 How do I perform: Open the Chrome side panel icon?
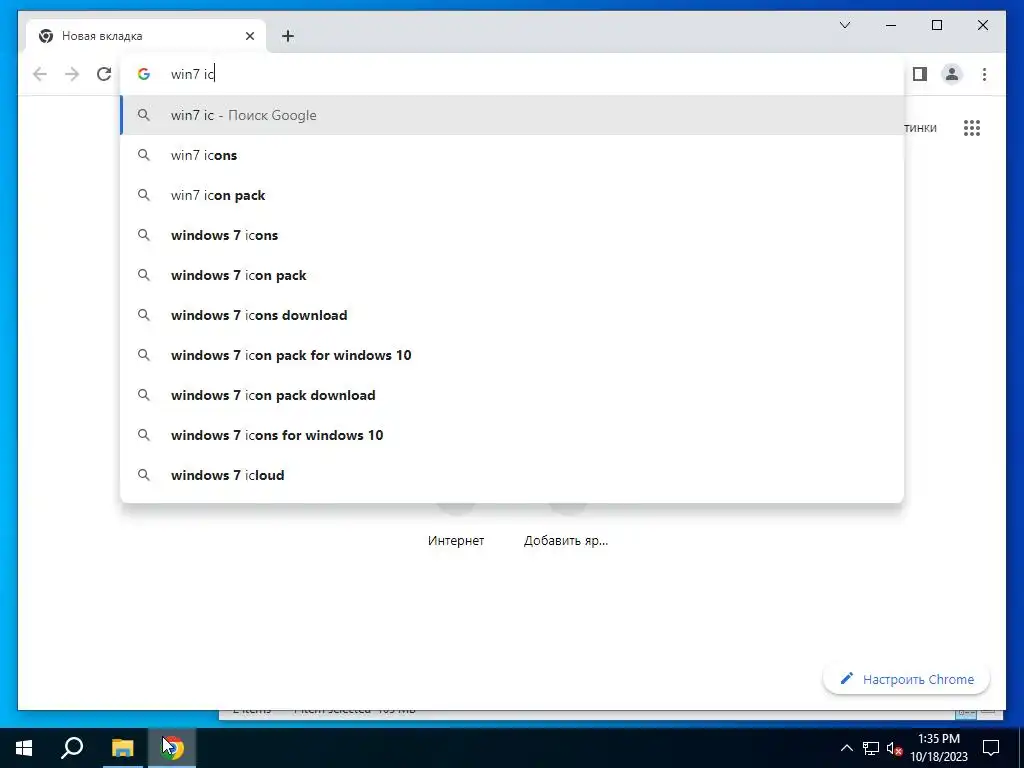(920, 74)
